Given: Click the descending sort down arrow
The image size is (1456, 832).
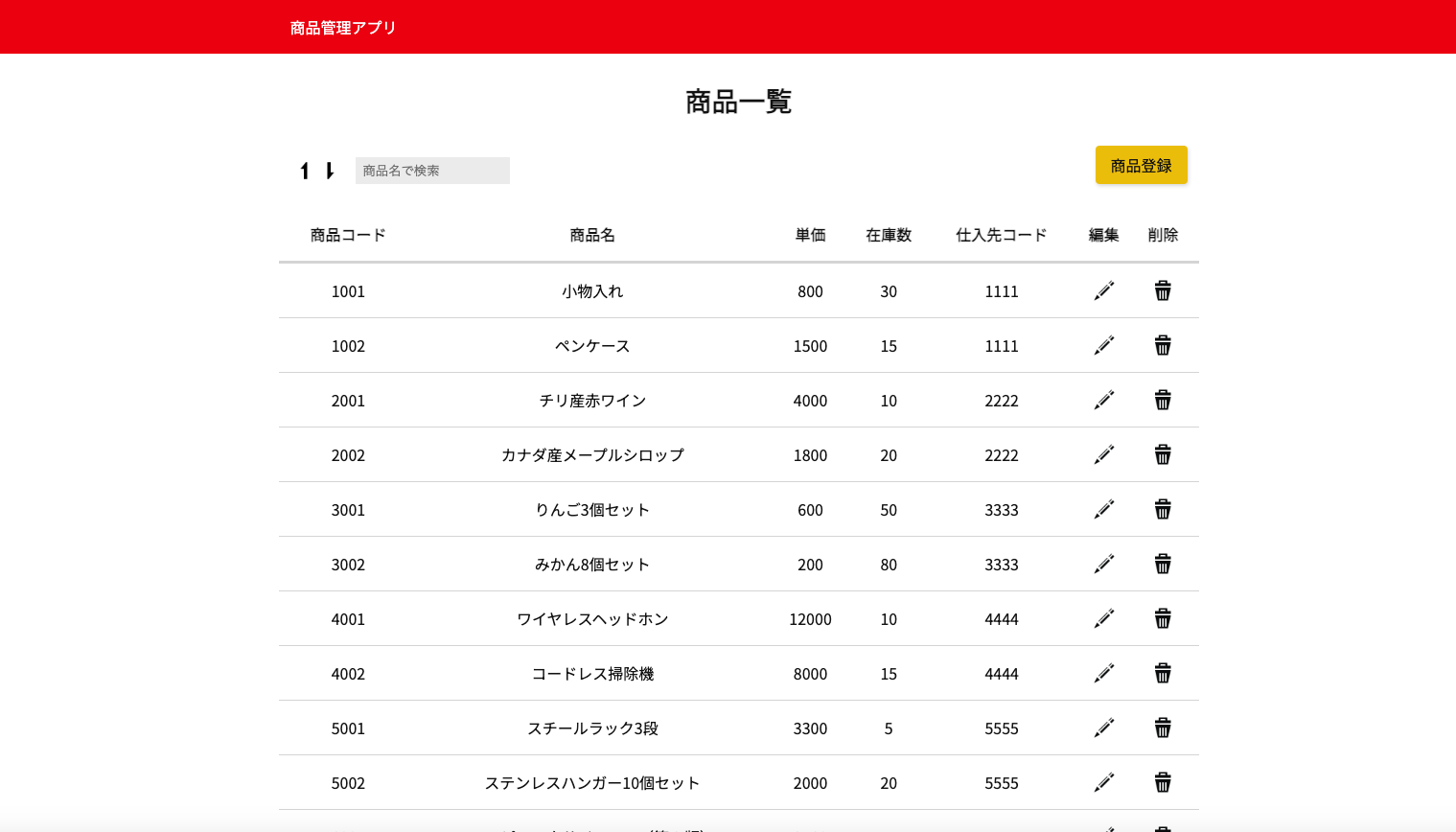Looking at the screenshot, I should click(330, 171).
